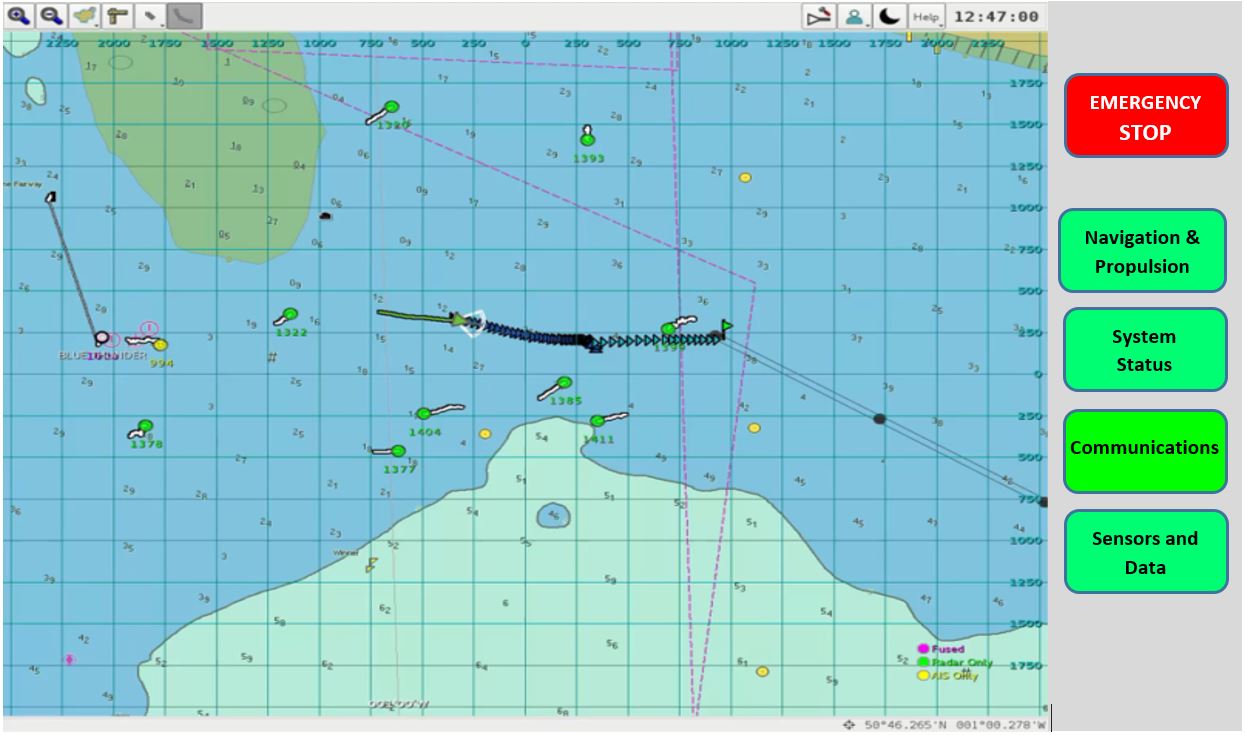Expand the user profile dropdown arrow
The height and width of the screenshot is (735, 1245).
coord(868,26)
